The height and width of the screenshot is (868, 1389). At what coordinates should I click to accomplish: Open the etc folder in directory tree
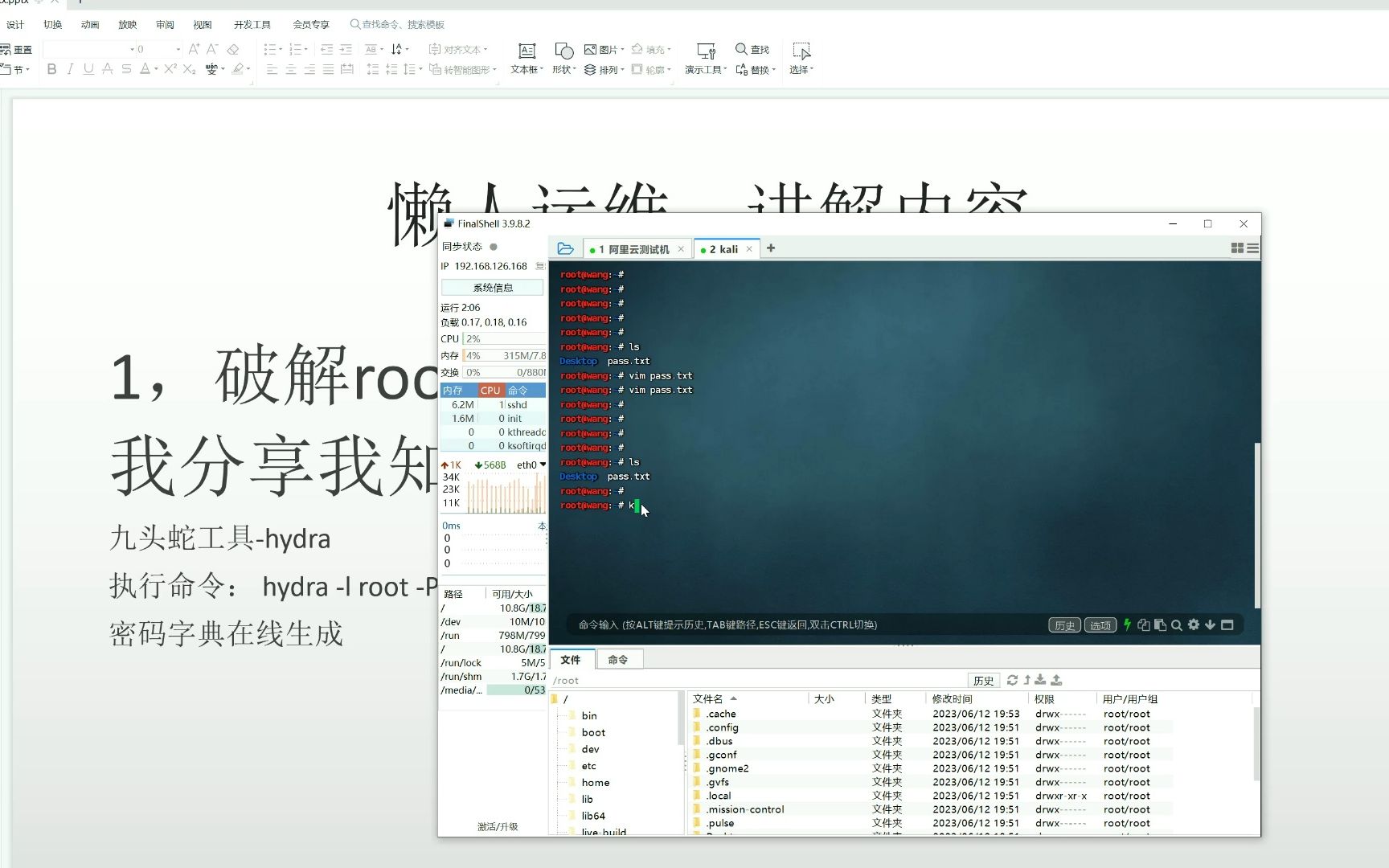(x=589, y=766)
